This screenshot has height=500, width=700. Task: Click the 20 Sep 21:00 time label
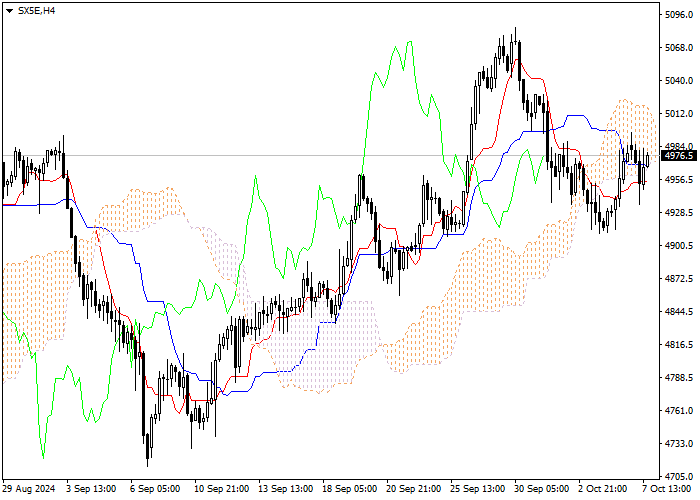point(413,489)
